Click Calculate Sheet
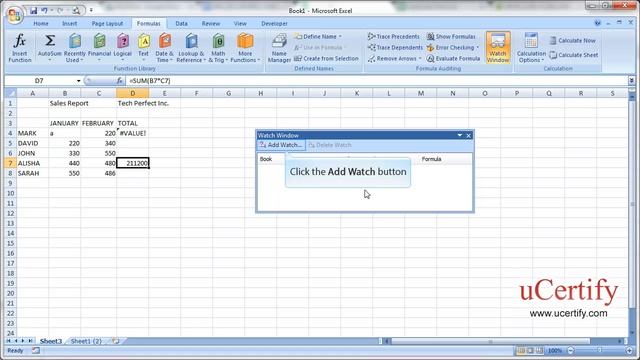This screenshot has width=640, height=360. 573,55
